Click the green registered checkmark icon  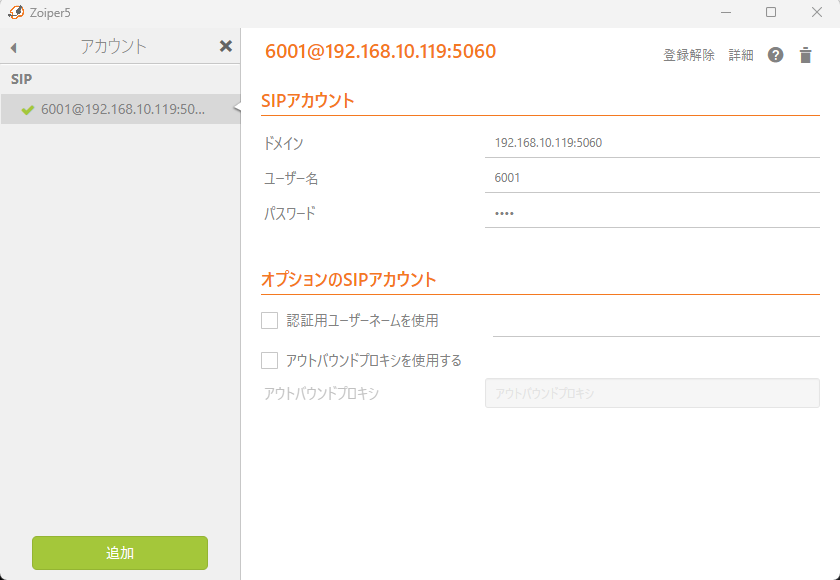[x=28, y=110]
